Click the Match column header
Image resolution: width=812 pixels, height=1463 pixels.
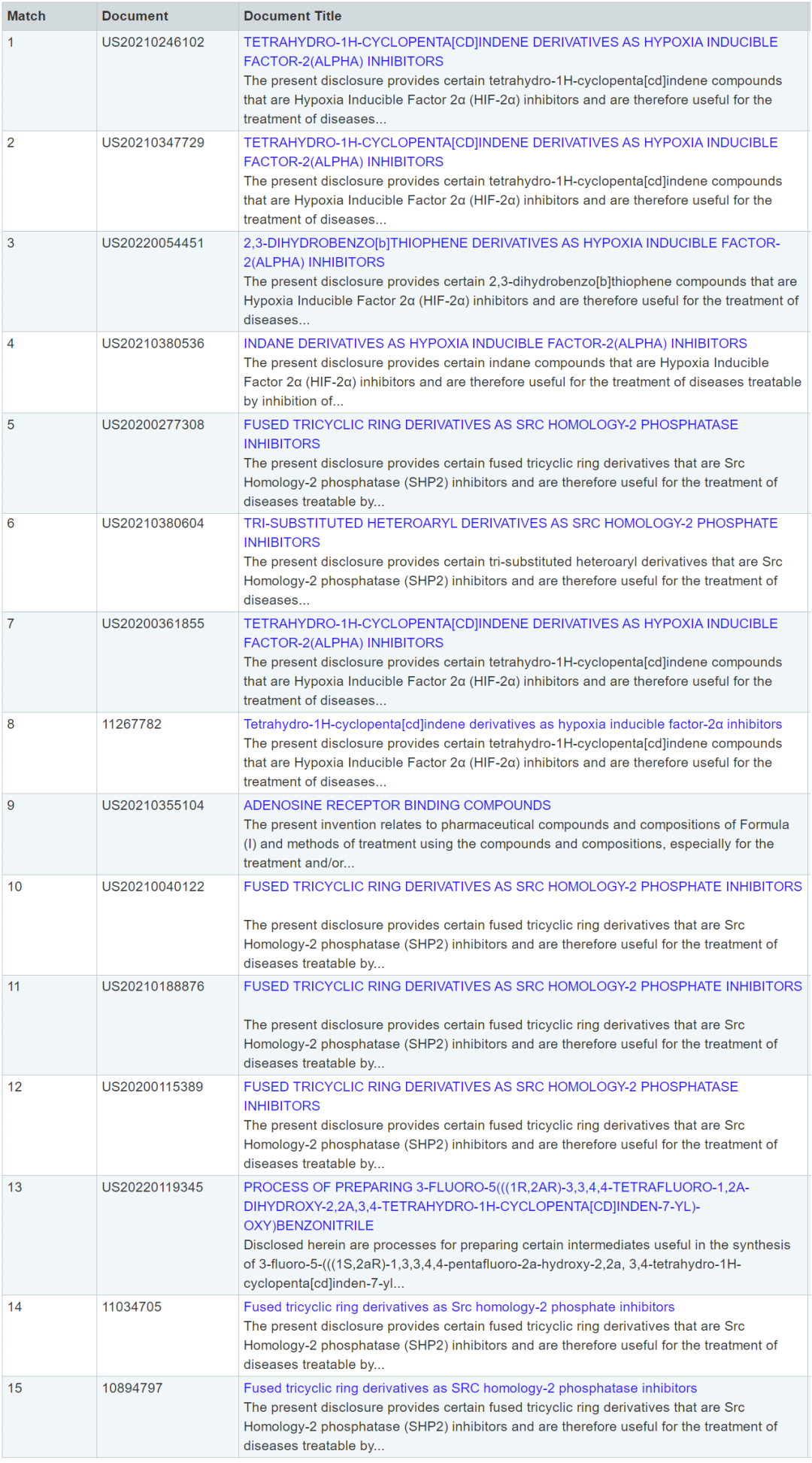pos(27,16)
